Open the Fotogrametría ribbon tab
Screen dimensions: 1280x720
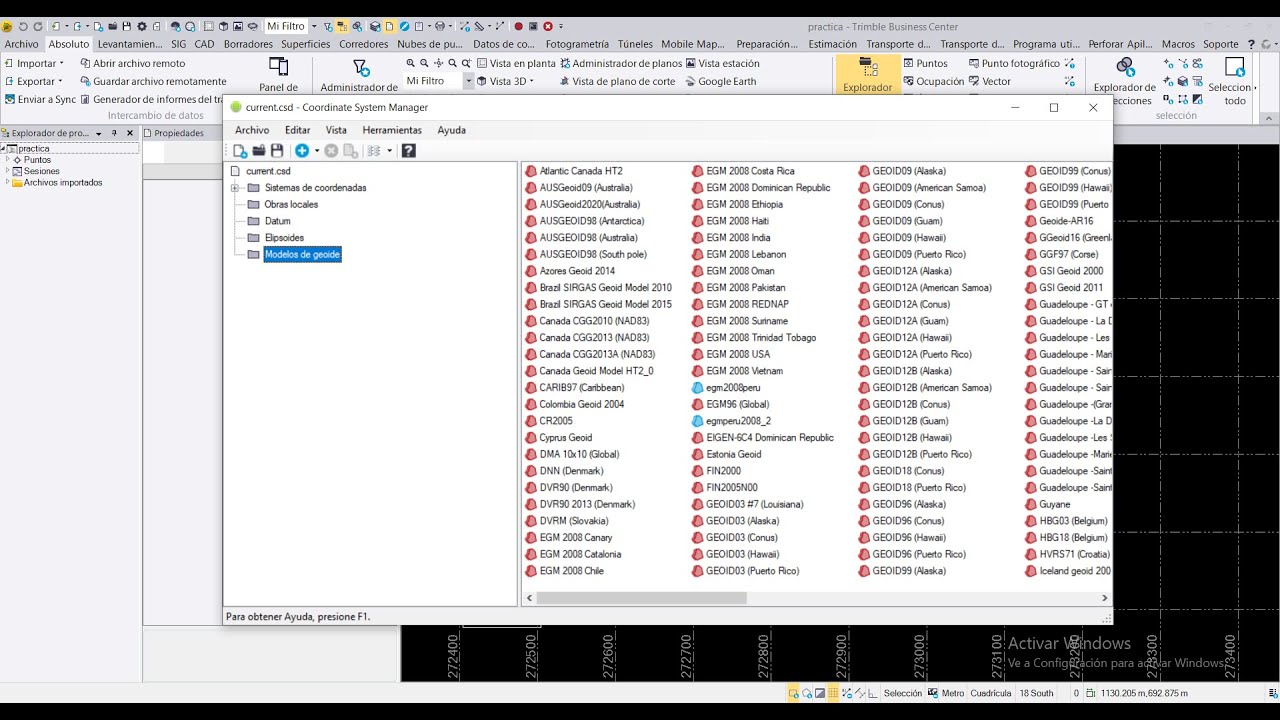click(577, 44)
